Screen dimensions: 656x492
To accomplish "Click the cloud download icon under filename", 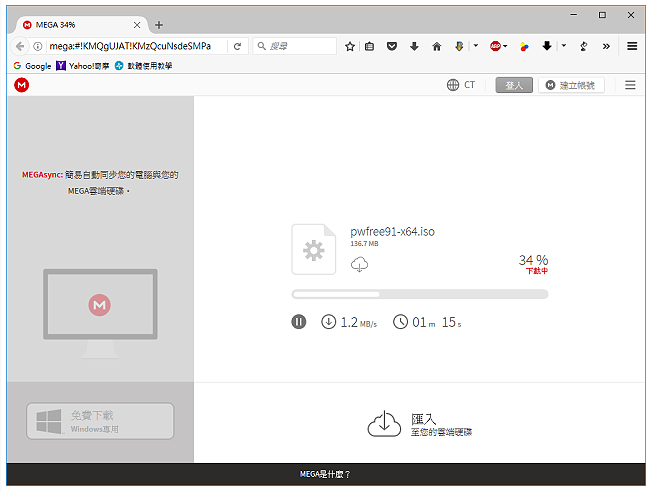I will click(359, 264).
